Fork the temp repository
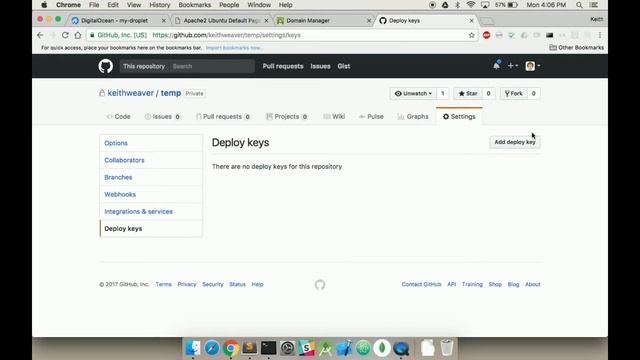This screenshot has width=640, height=360. pos(513,93)
